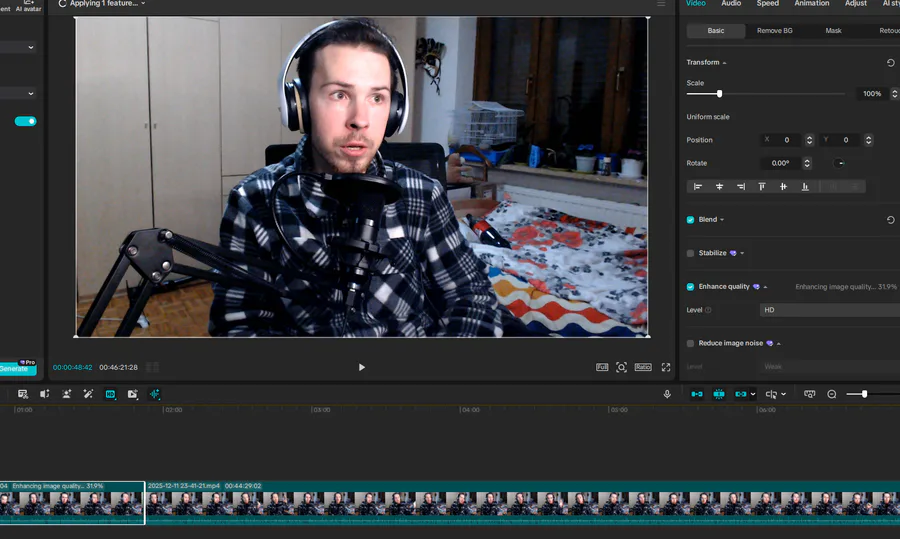Align clip to bottom edge
900x539 pixels.
tap(805, 187)
